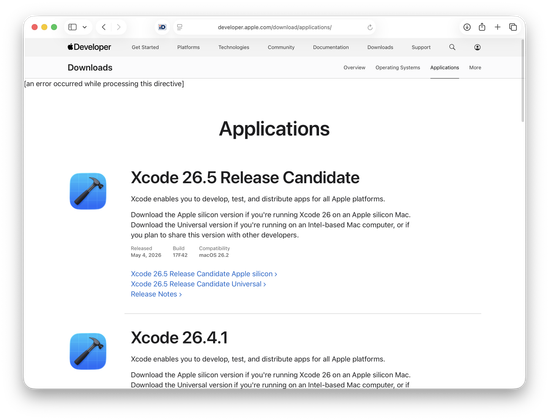Open the sidebar options dropdown chevron
The height and width of the screenshot is (420, 549).
84,27
